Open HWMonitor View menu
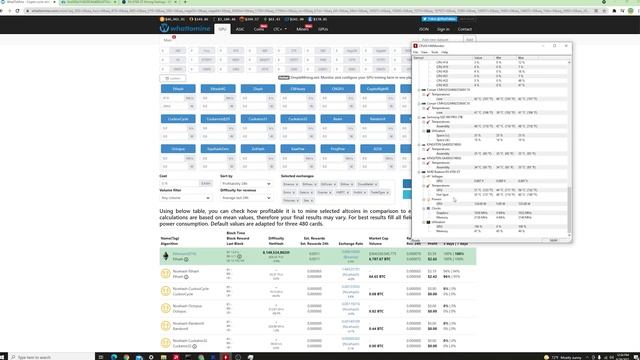This screenshot has height=360, width=640. [x=424, y=52]
